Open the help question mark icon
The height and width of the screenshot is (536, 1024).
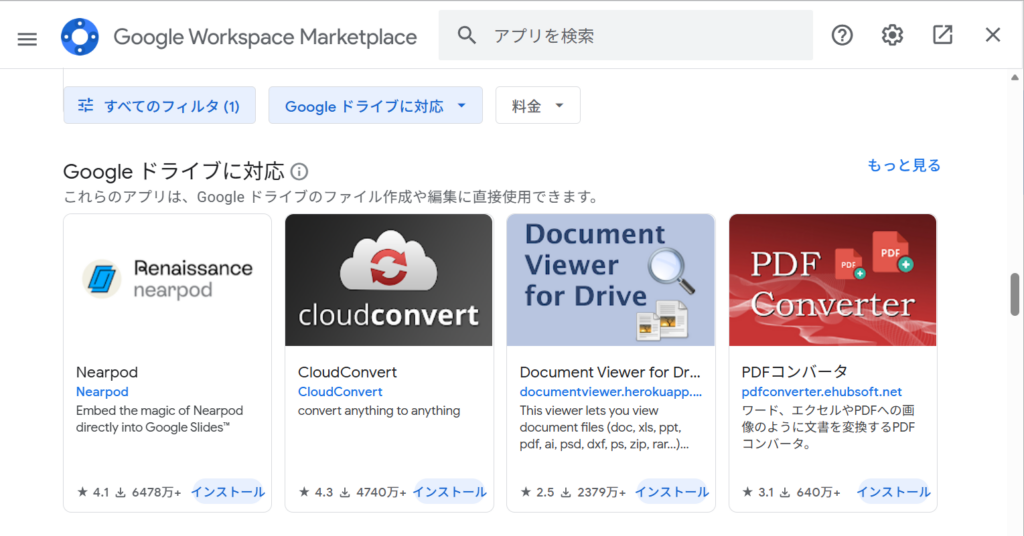point(842,36)
